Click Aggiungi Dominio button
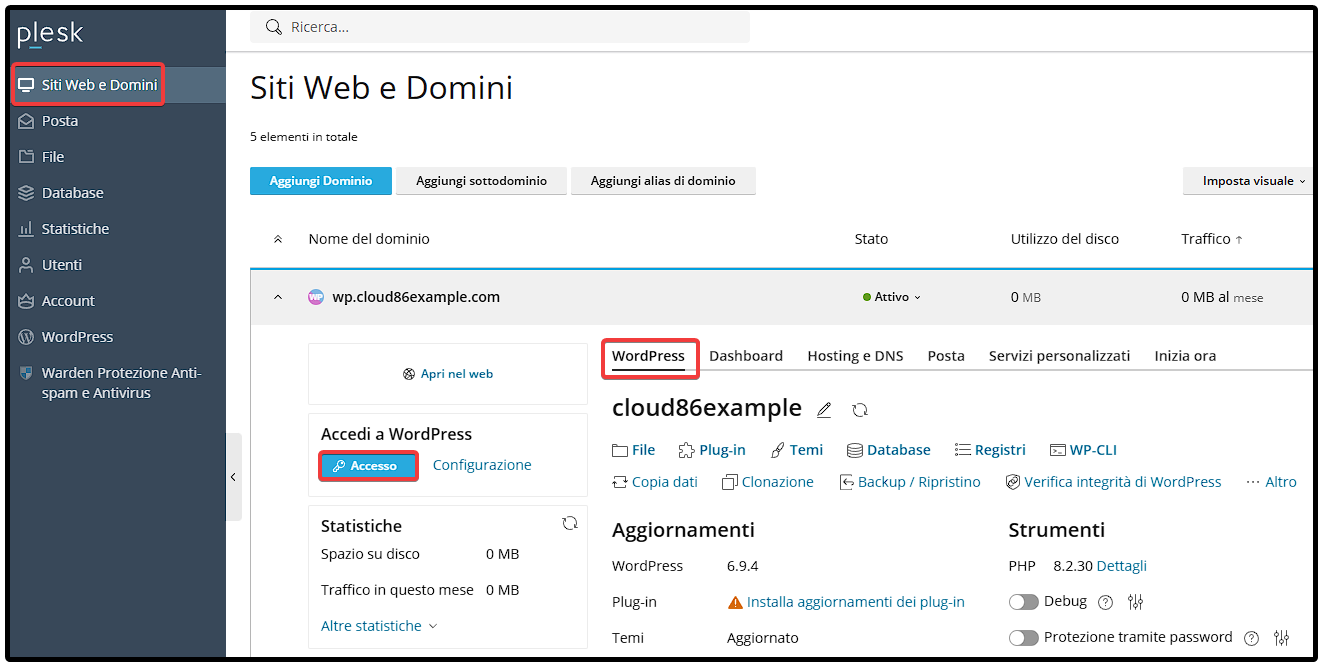Viewport: 1323px width, 667px height. coord(321,181)
